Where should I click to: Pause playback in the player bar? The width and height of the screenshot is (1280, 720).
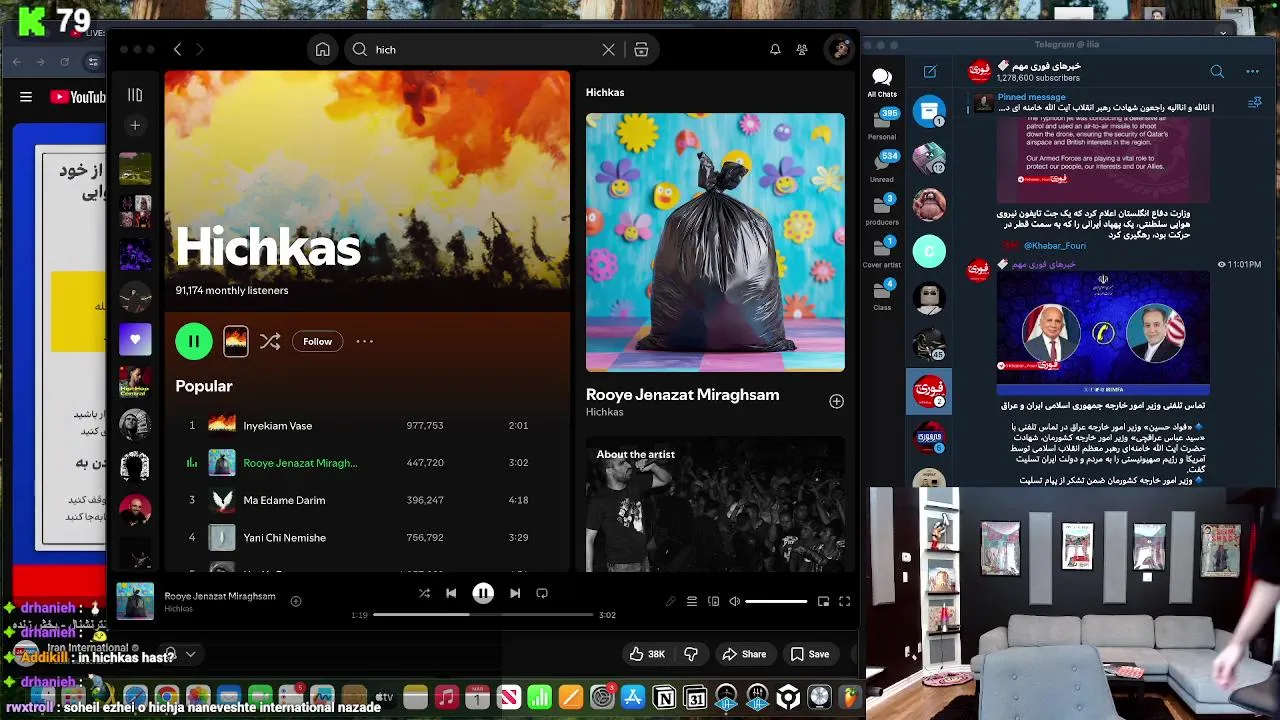tap(483, 593)
